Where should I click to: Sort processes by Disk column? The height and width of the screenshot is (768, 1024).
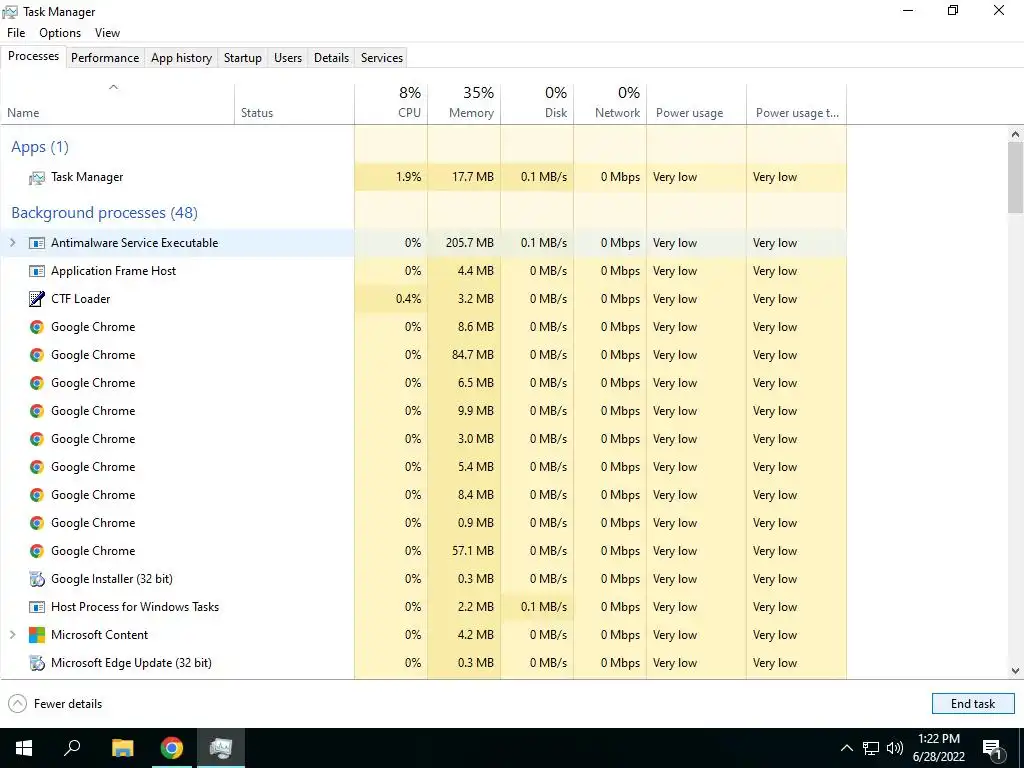tap(537, 104)
